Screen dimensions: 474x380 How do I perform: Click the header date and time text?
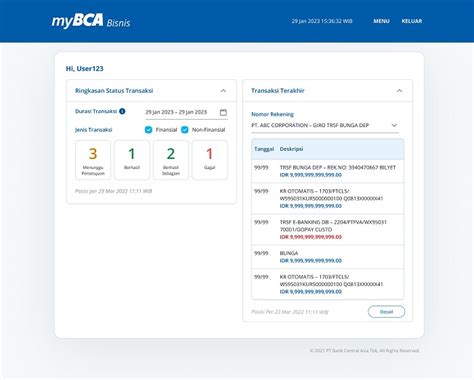[322, 21]
